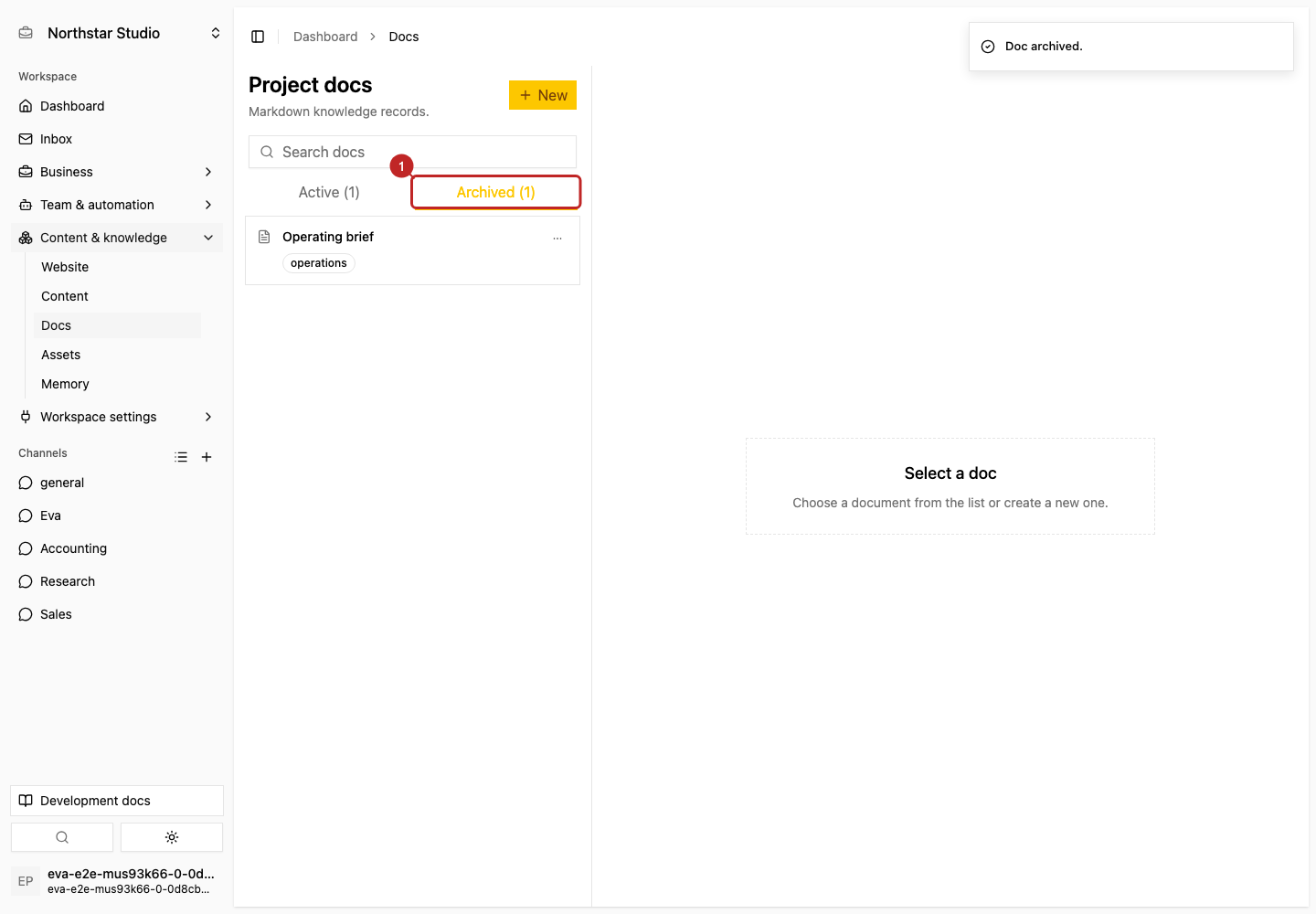1316x914 pixels.
Task: Select Docs in the sidebar
Action: tap(117, 325)
